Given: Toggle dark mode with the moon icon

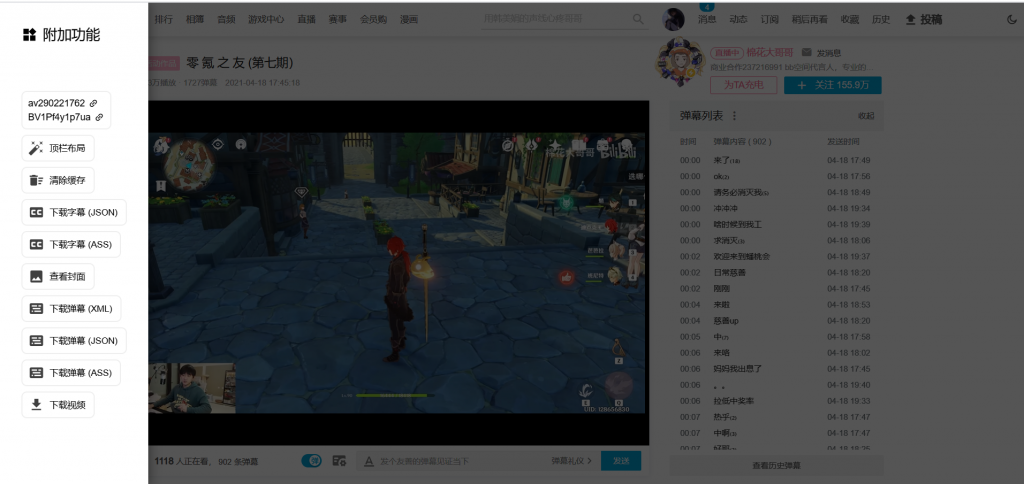Looking at the screenshot, I should [1012, 20].
